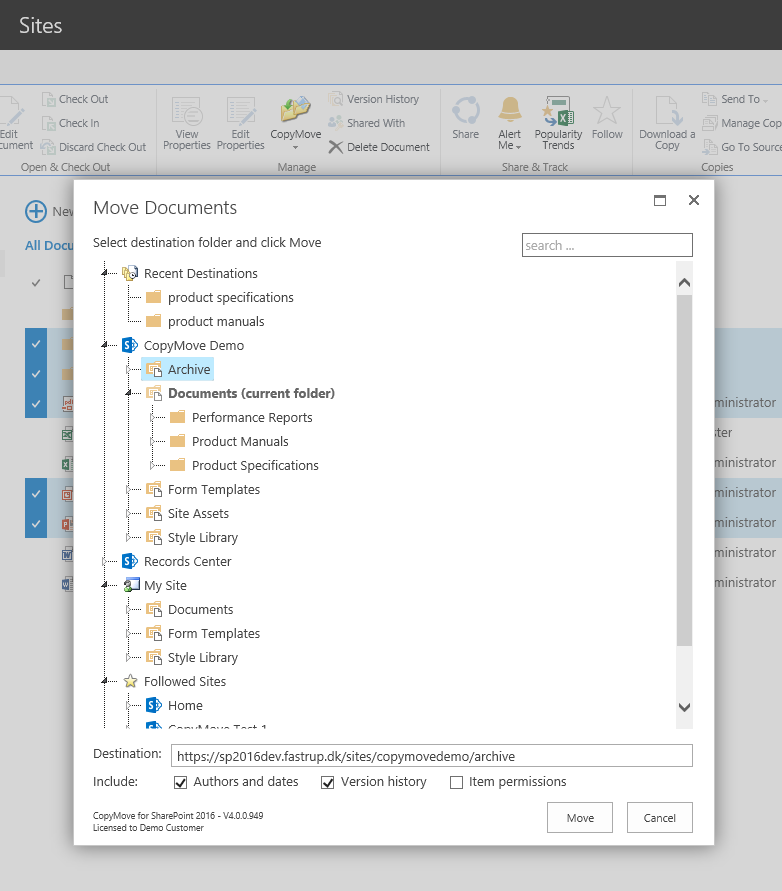782x891 pixels.
Task: Select Records Center site icon
Action: tap(130, 561)
